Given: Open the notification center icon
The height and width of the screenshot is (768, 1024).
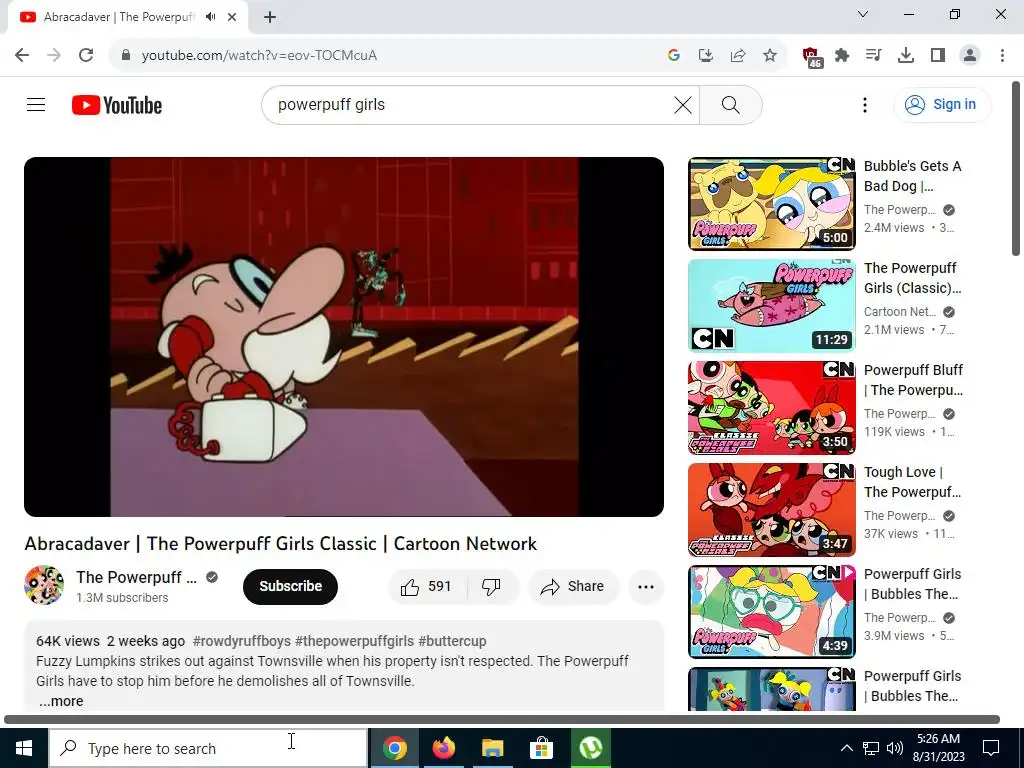Looking at the screenshot, I should pyautogui.click(x=991, y=748).
